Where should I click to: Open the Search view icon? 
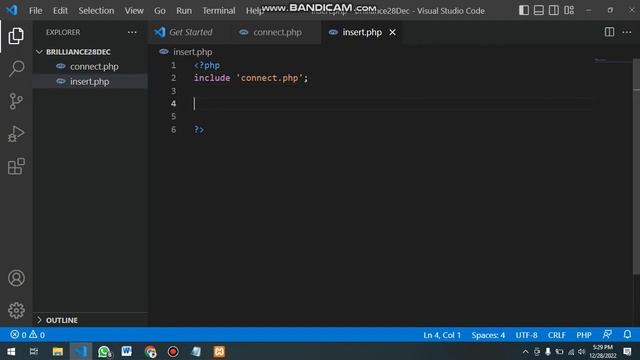(x=16, y=69)
